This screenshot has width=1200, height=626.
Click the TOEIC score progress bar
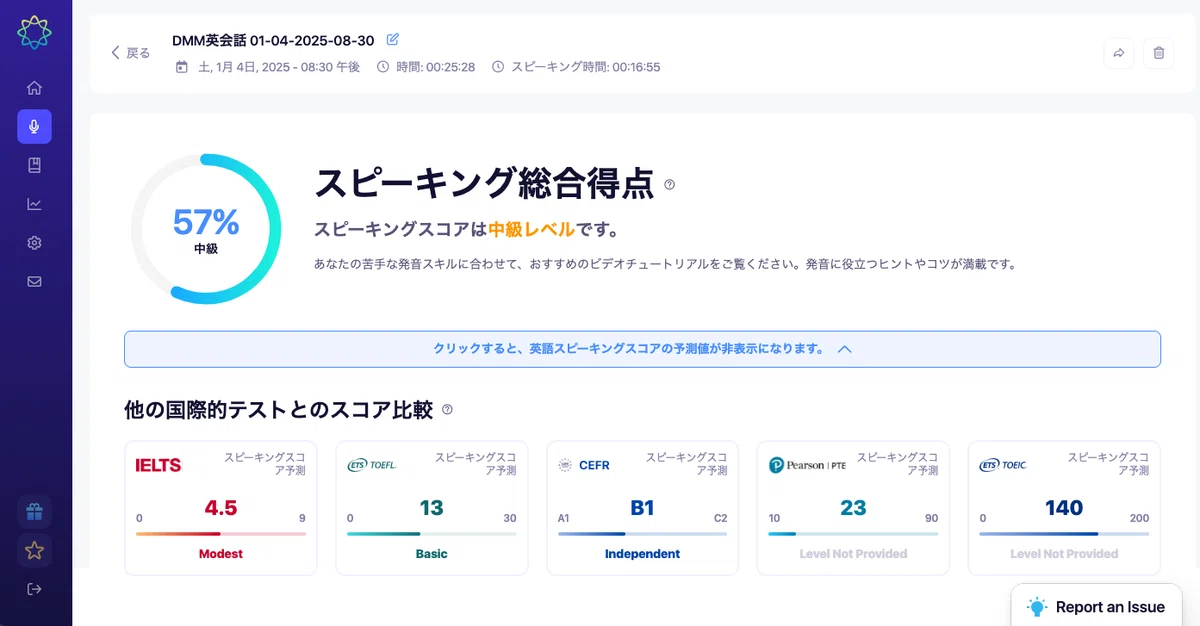click(1064, 534)
